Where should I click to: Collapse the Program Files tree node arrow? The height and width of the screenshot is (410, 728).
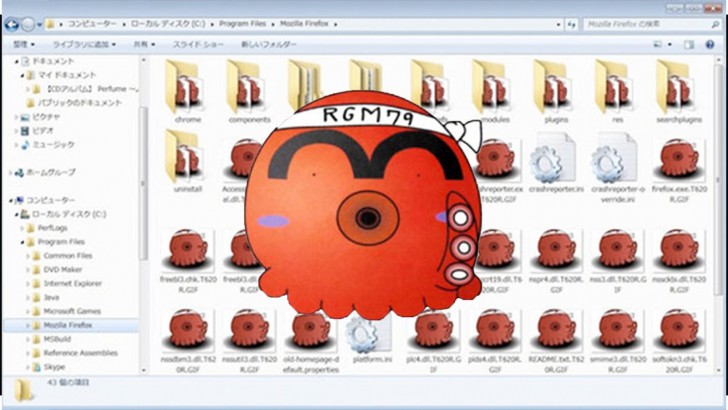click(x=22, y=242)
